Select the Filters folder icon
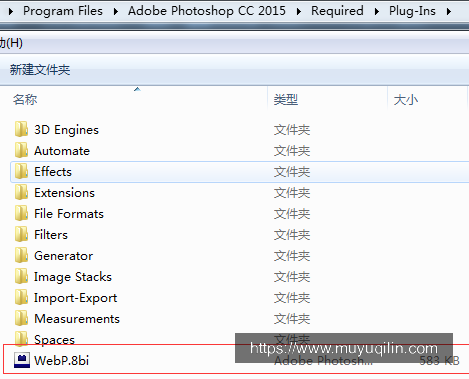The image size is (469, 379). (21, 234)
